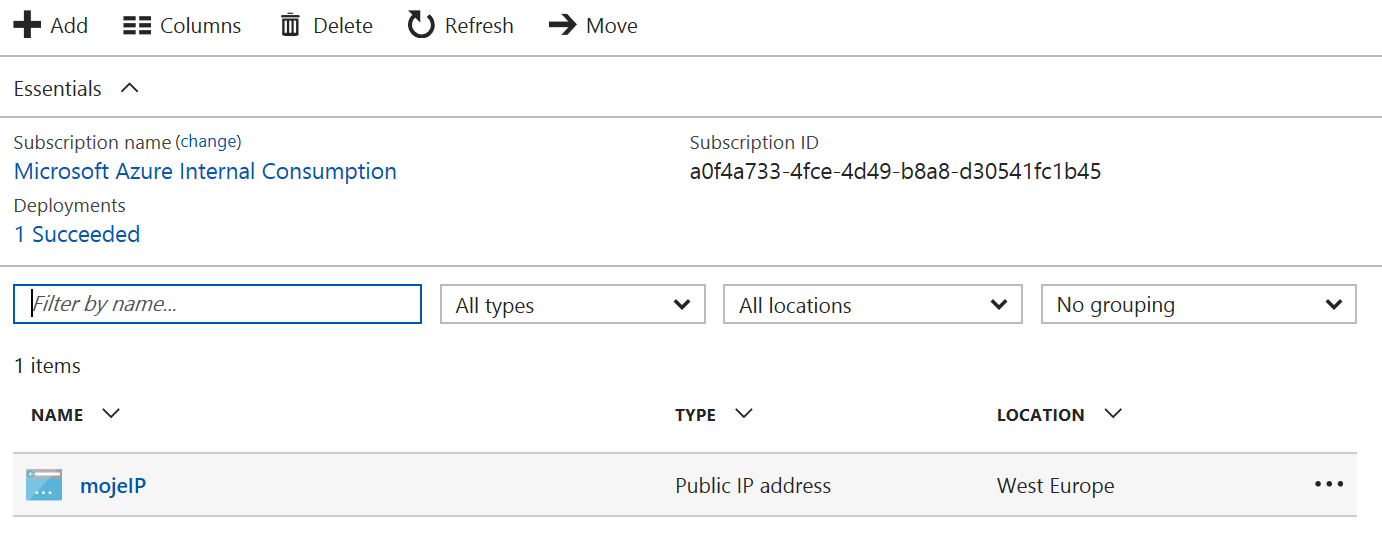
Task: Sort by the NAME column header
Action: click(x=58, y=415)
